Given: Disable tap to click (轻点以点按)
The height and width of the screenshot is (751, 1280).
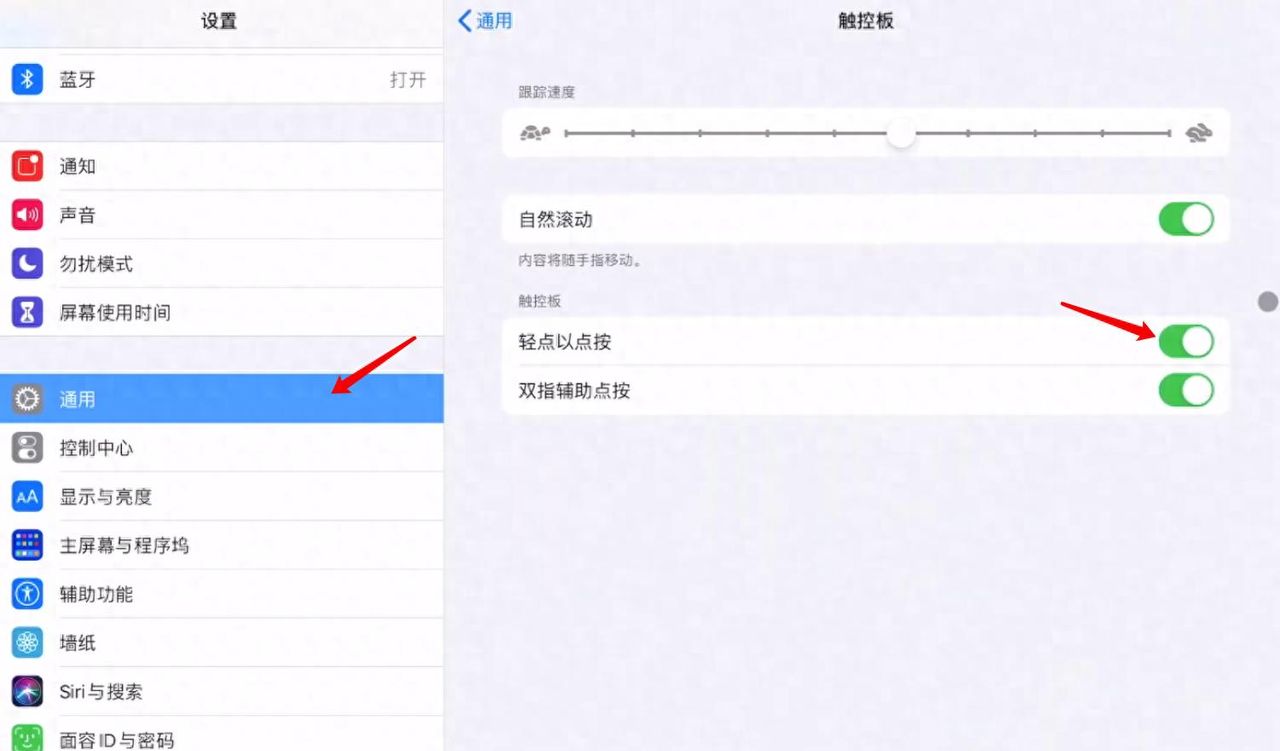Looking at the screenshot, I should pyautogui.click(x=1186, y=341).
